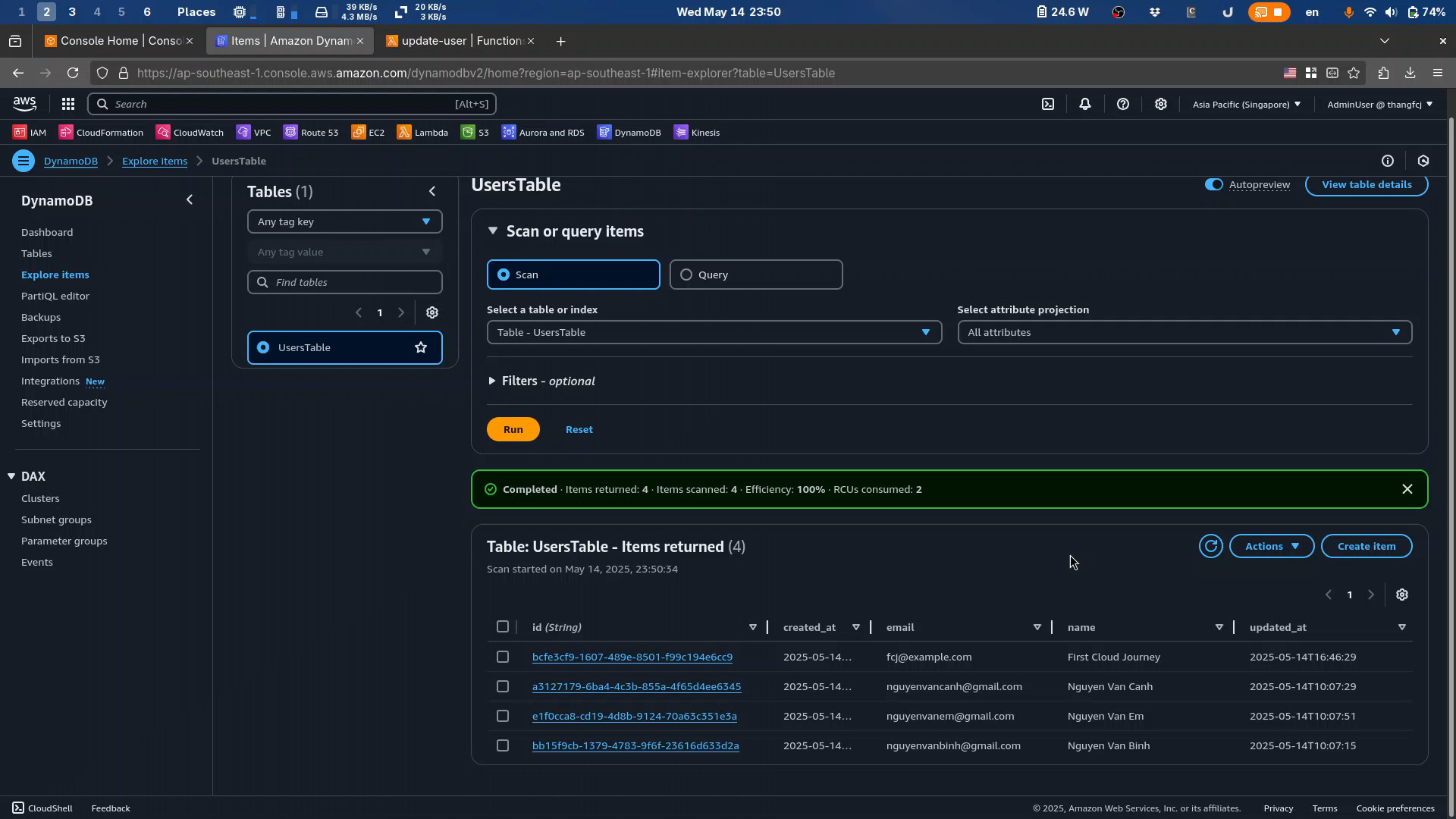
Task: Dismiss the Completed scan banner
Action: 1407,489
